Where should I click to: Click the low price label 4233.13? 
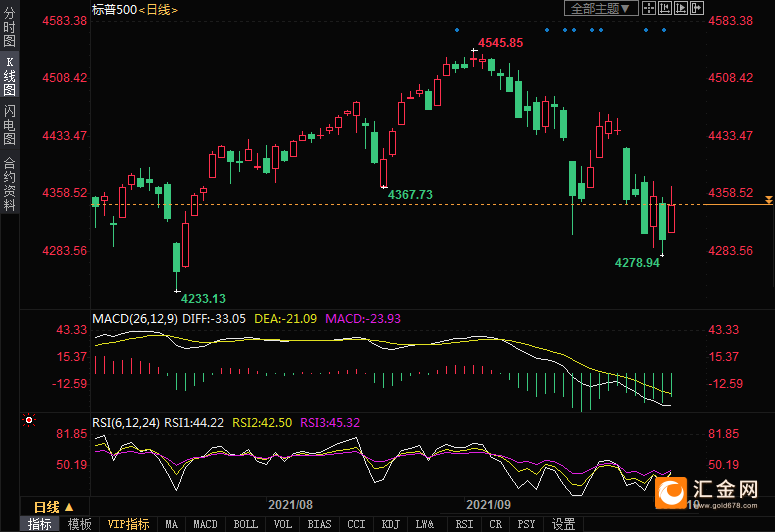point(203,299)
